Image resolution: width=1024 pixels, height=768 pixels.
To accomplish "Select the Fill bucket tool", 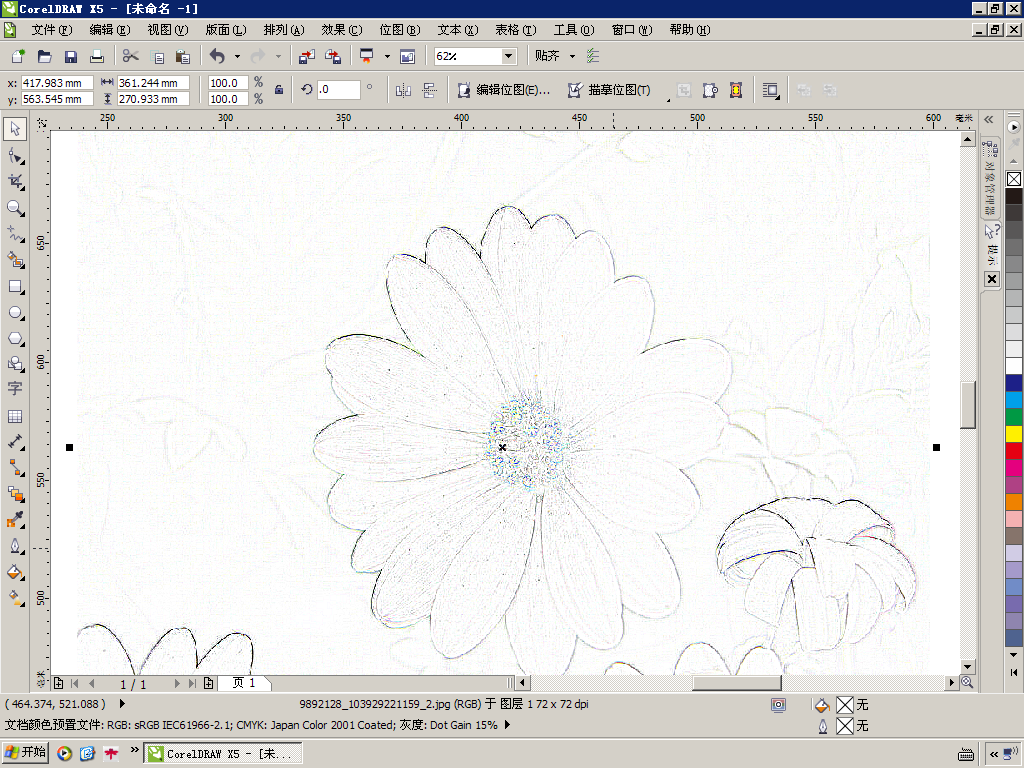I will (x=15, y=573).
